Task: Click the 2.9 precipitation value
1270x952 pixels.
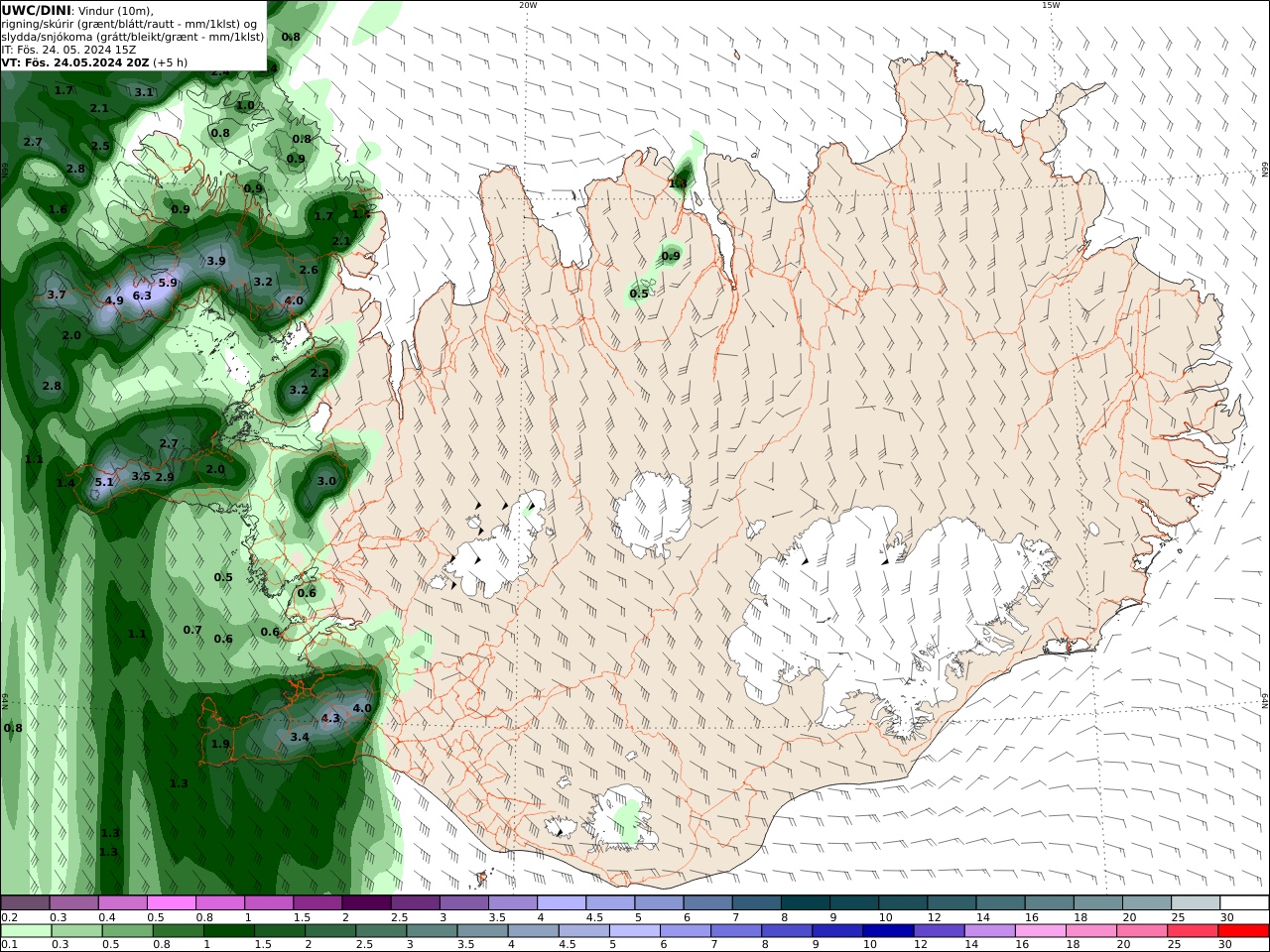Action: click(165, 477)
